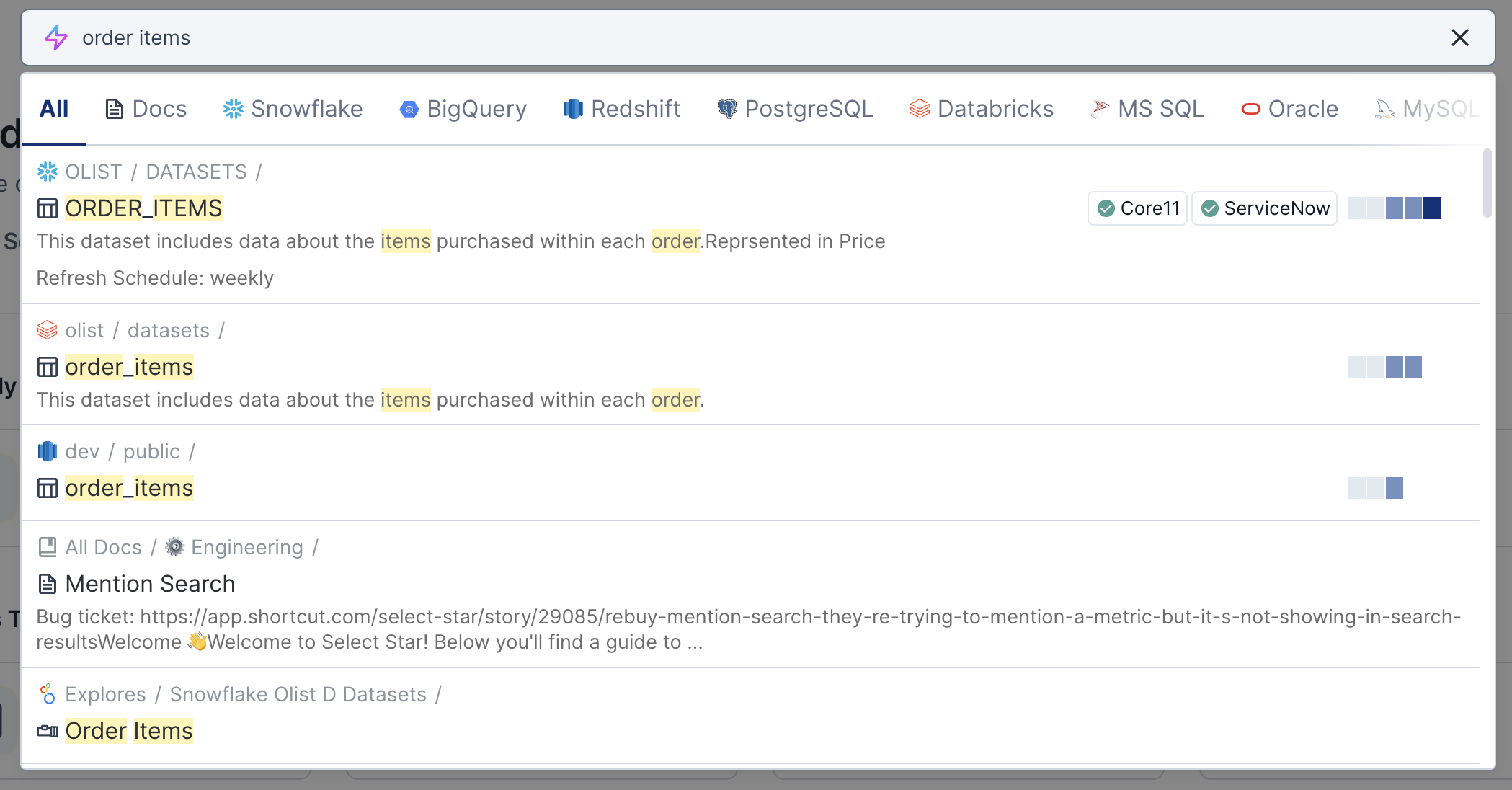
Task: Click the Redshift icon beside dev breadcrumb
Action: (x=48, y=451)
